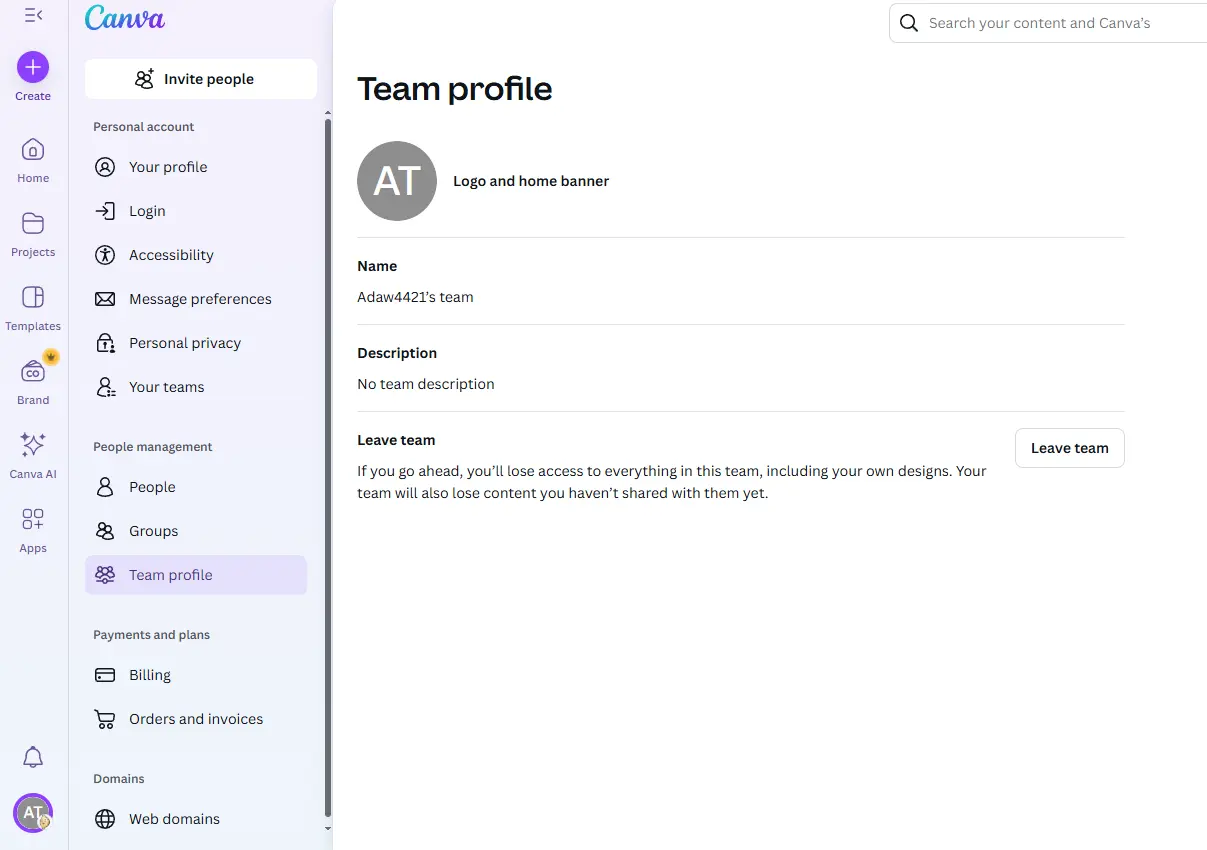1207x850 pixels.
Task: Collapse the sidebar menu icon
Action: tap(33, 15)
